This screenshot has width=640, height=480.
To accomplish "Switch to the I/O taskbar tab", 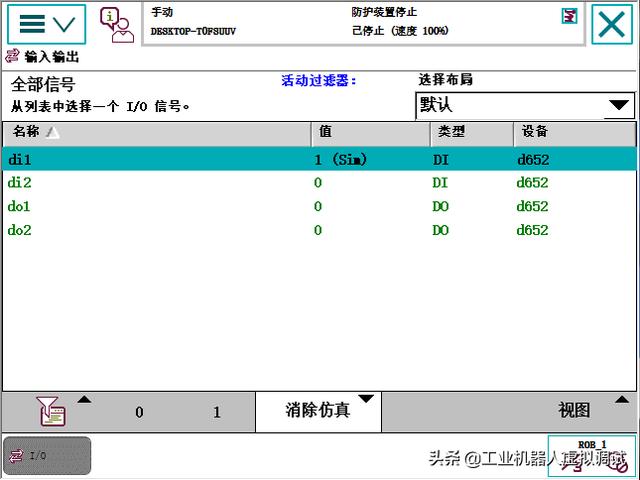I will click(47, 456).
